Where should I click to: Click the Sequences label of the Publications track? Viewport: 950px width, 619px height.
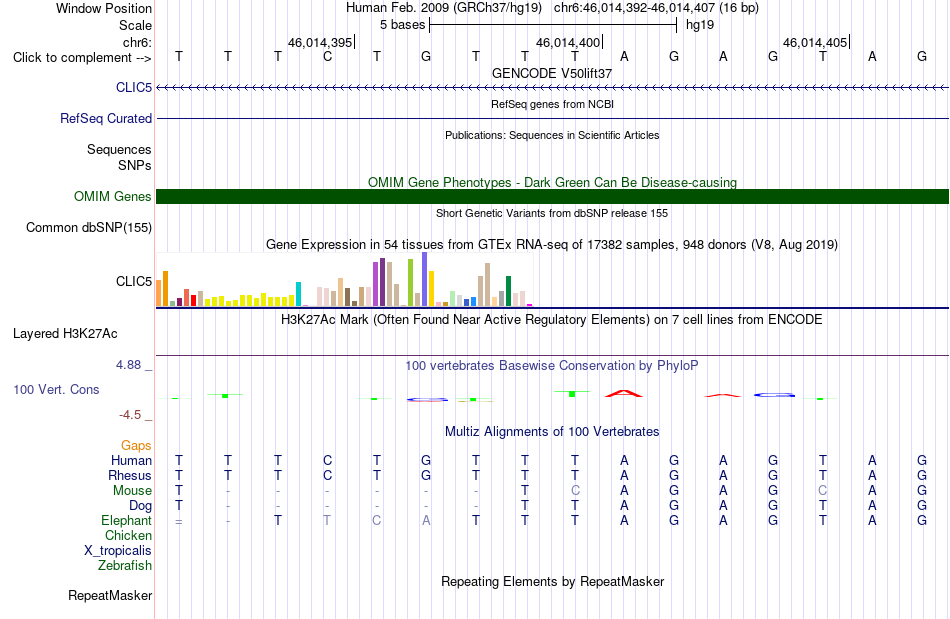point(119,149)
